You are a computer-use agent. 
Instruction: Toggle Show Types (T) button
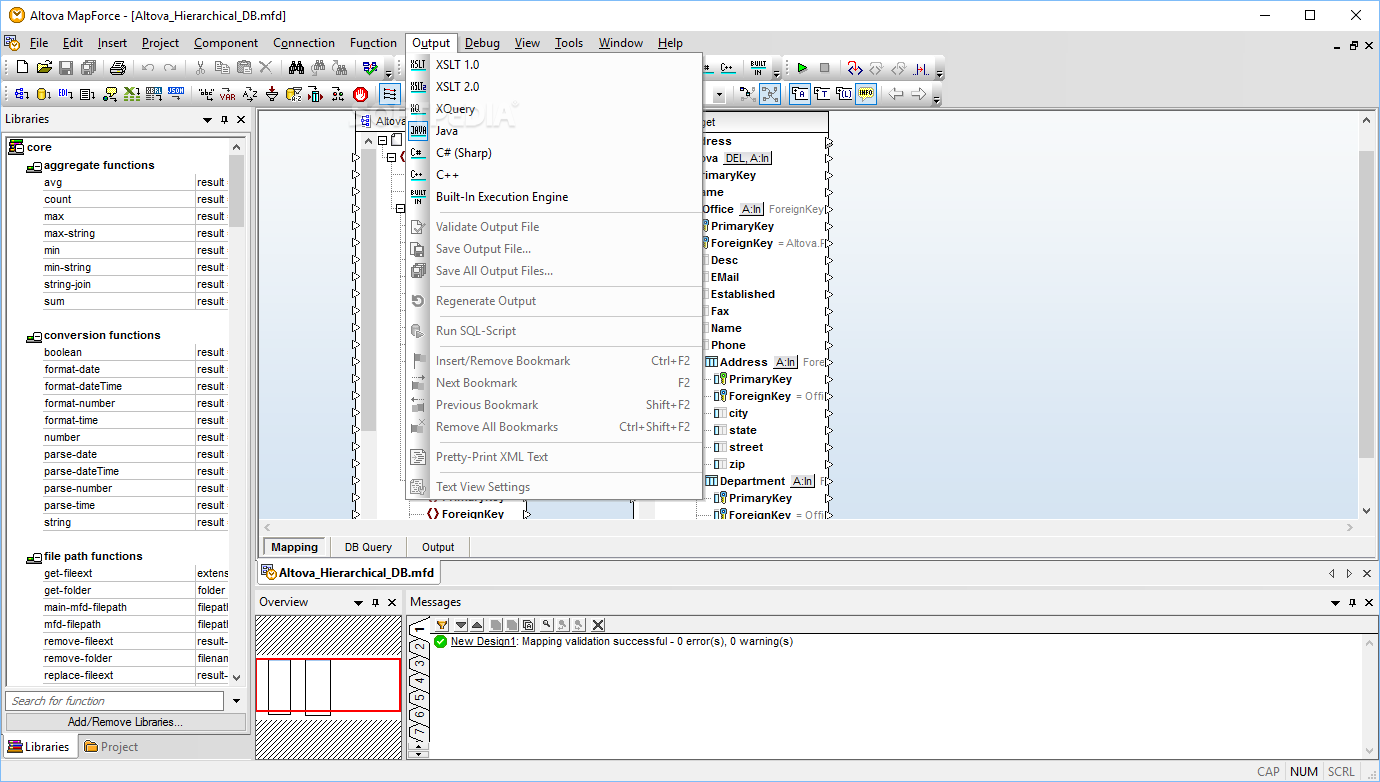(822, 94)
